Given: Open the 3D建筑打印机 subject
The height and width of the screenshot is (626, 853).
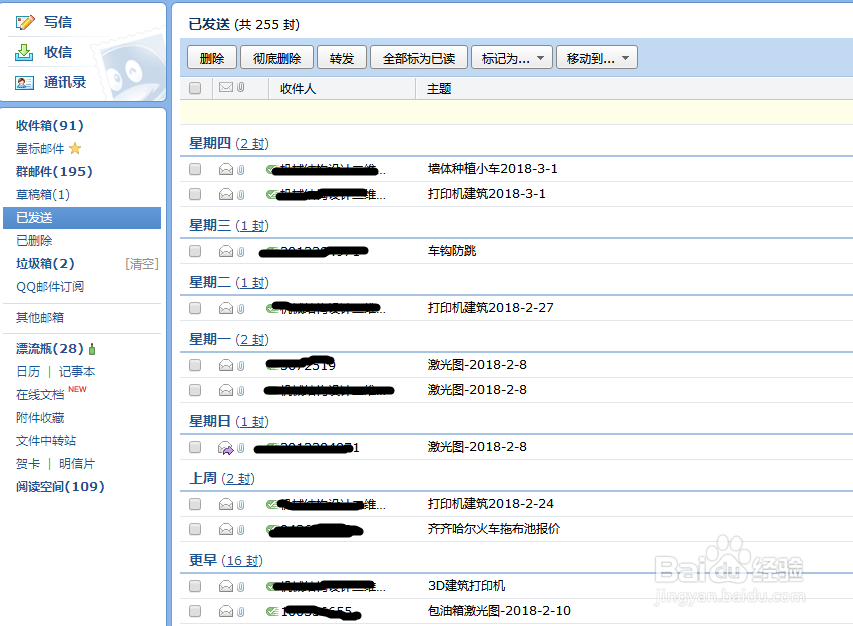Looking at the screenshot, I should (466, 586).
